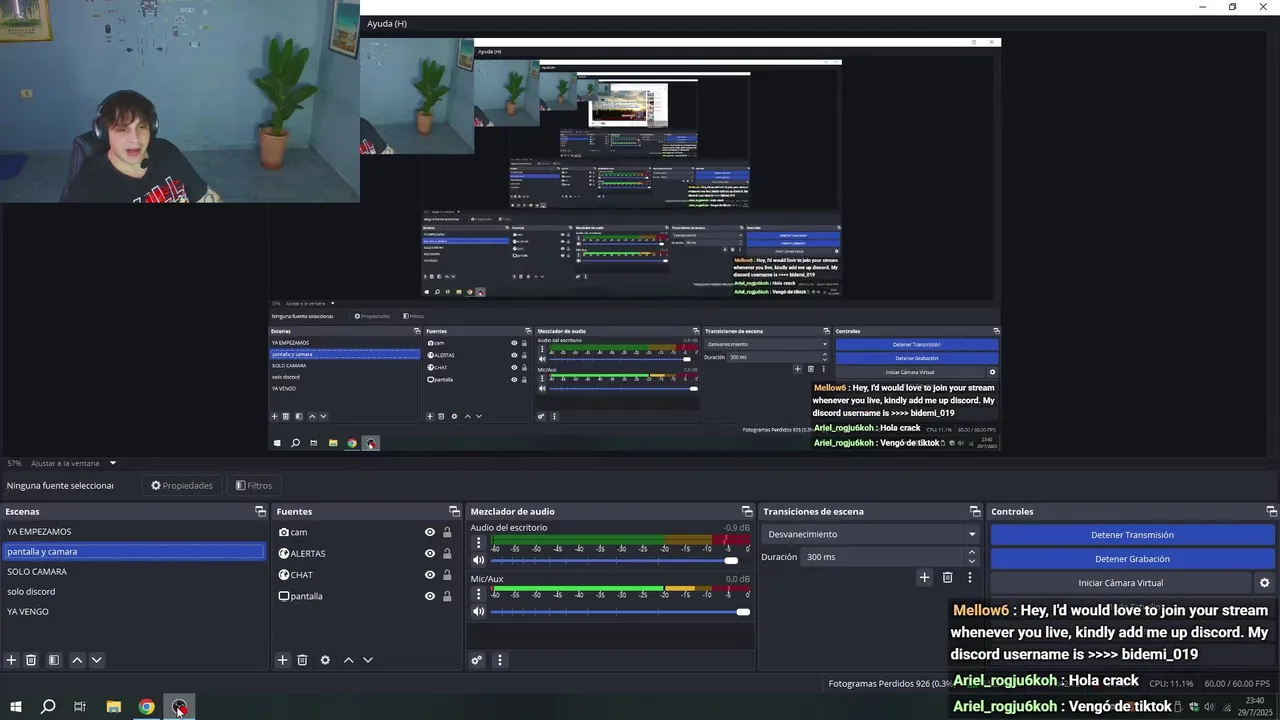The height and width of the screenshot is (720, 1280).
Task: Delete selected source with trash icon
Action: coord(302,660)
